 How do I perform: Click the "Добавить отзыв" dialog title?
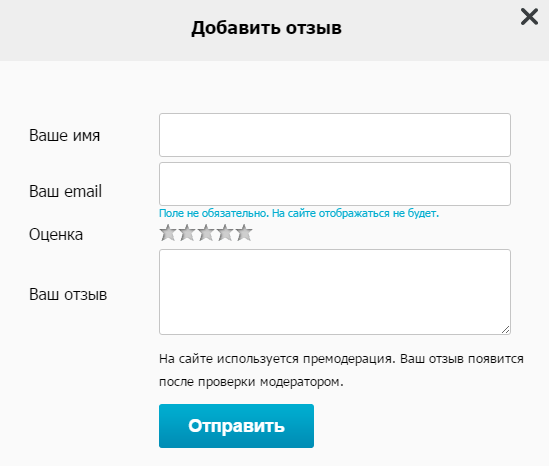(x=266, y=28)
